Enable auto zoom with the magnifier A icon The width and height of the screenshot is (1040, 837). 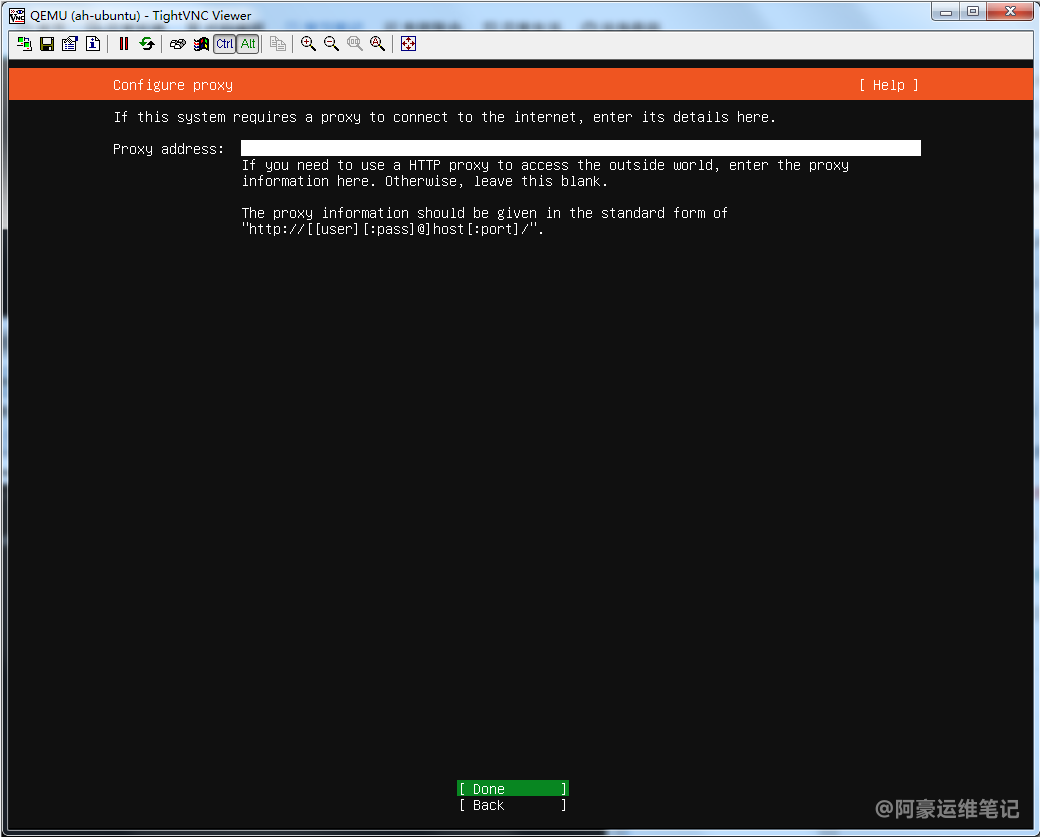click(x=377, y=44)
